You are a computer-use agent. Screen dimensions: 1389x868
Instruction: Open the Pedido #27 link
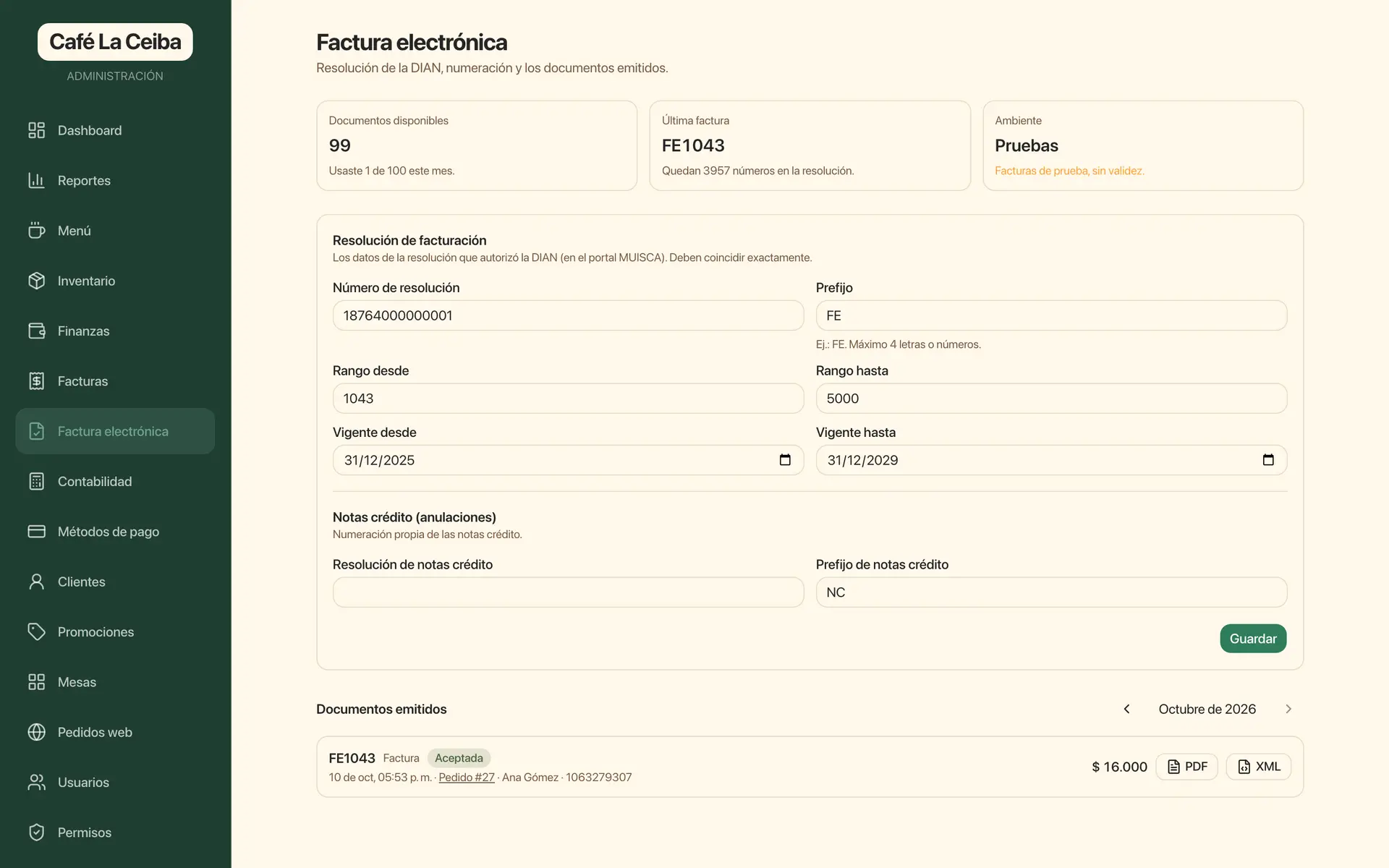click(x=467, y=778)
